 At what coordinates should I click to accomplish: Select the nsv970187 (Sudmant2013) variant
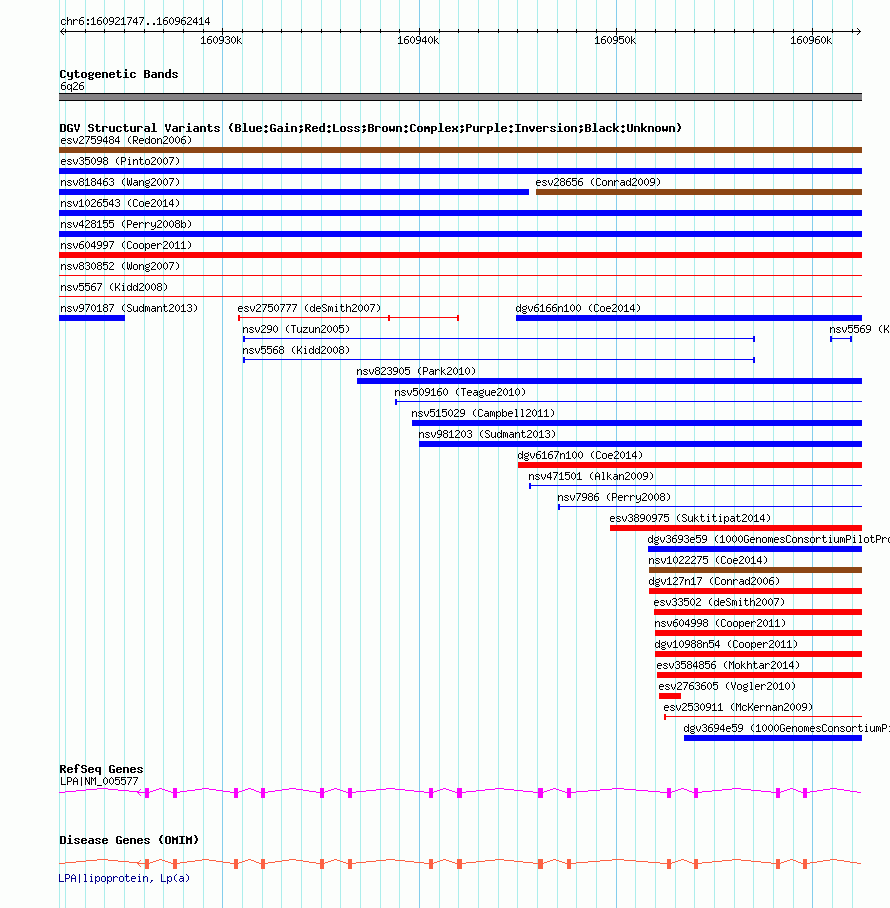pos(92,318)
